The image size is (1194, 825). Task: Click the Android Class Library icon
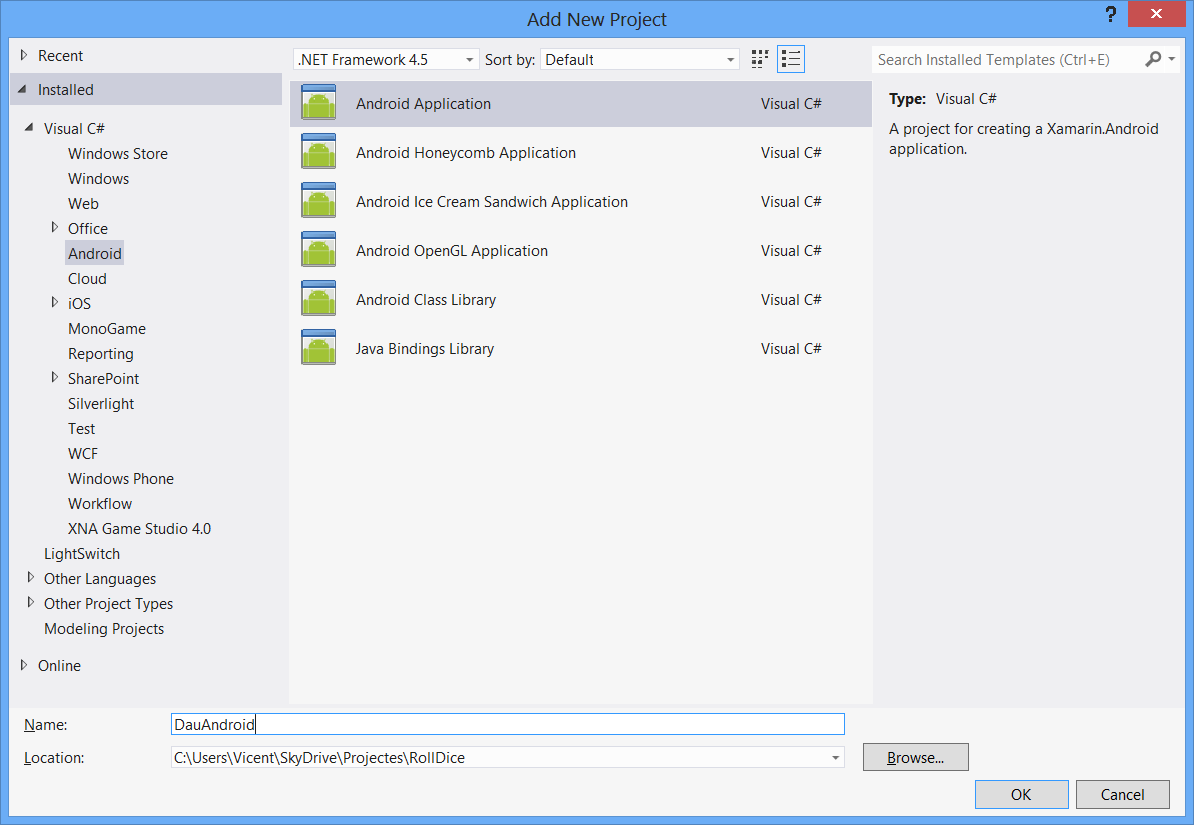click(318, 299)
